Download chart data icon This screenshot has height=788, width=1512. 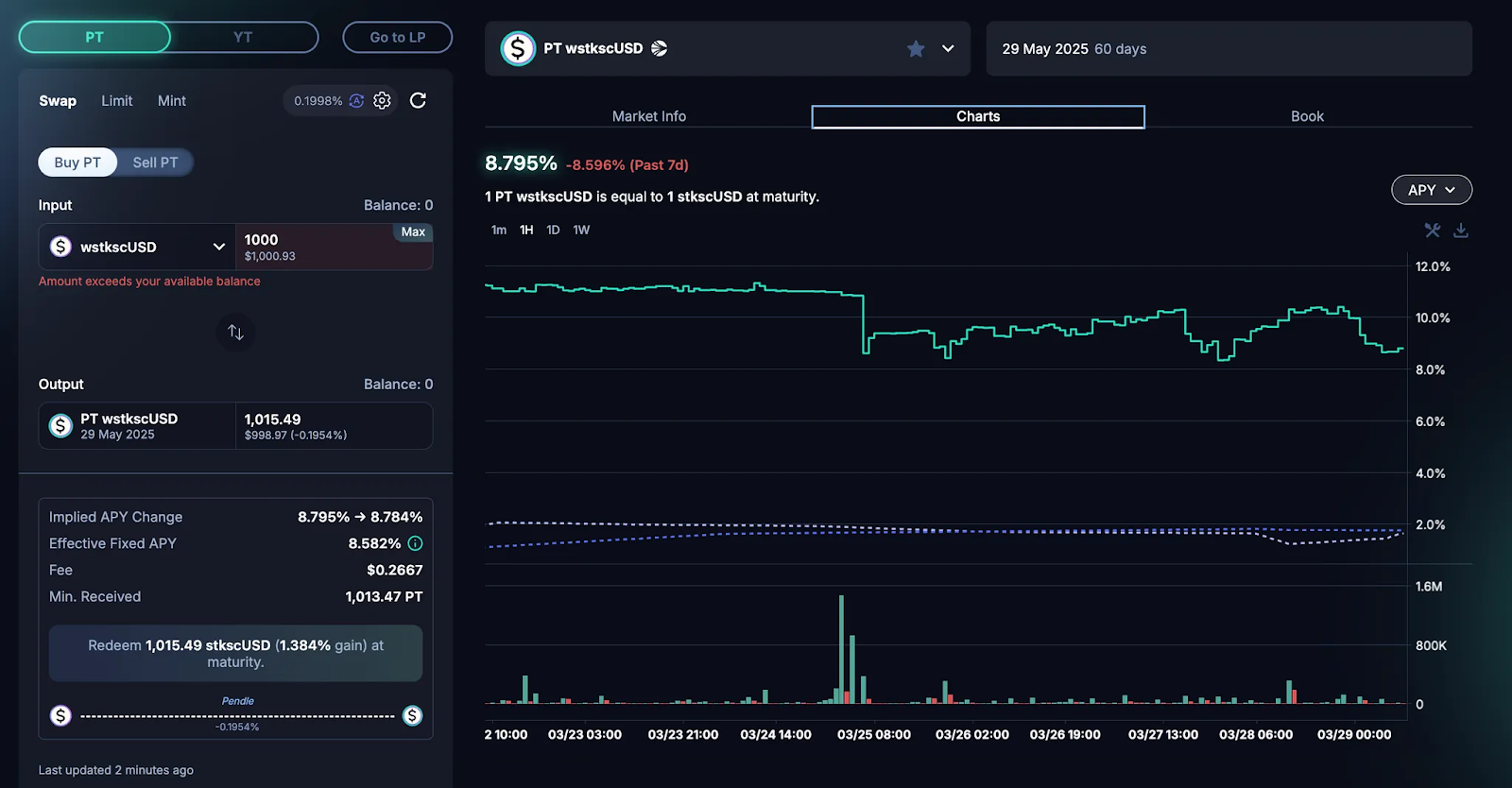(1461, 230)
